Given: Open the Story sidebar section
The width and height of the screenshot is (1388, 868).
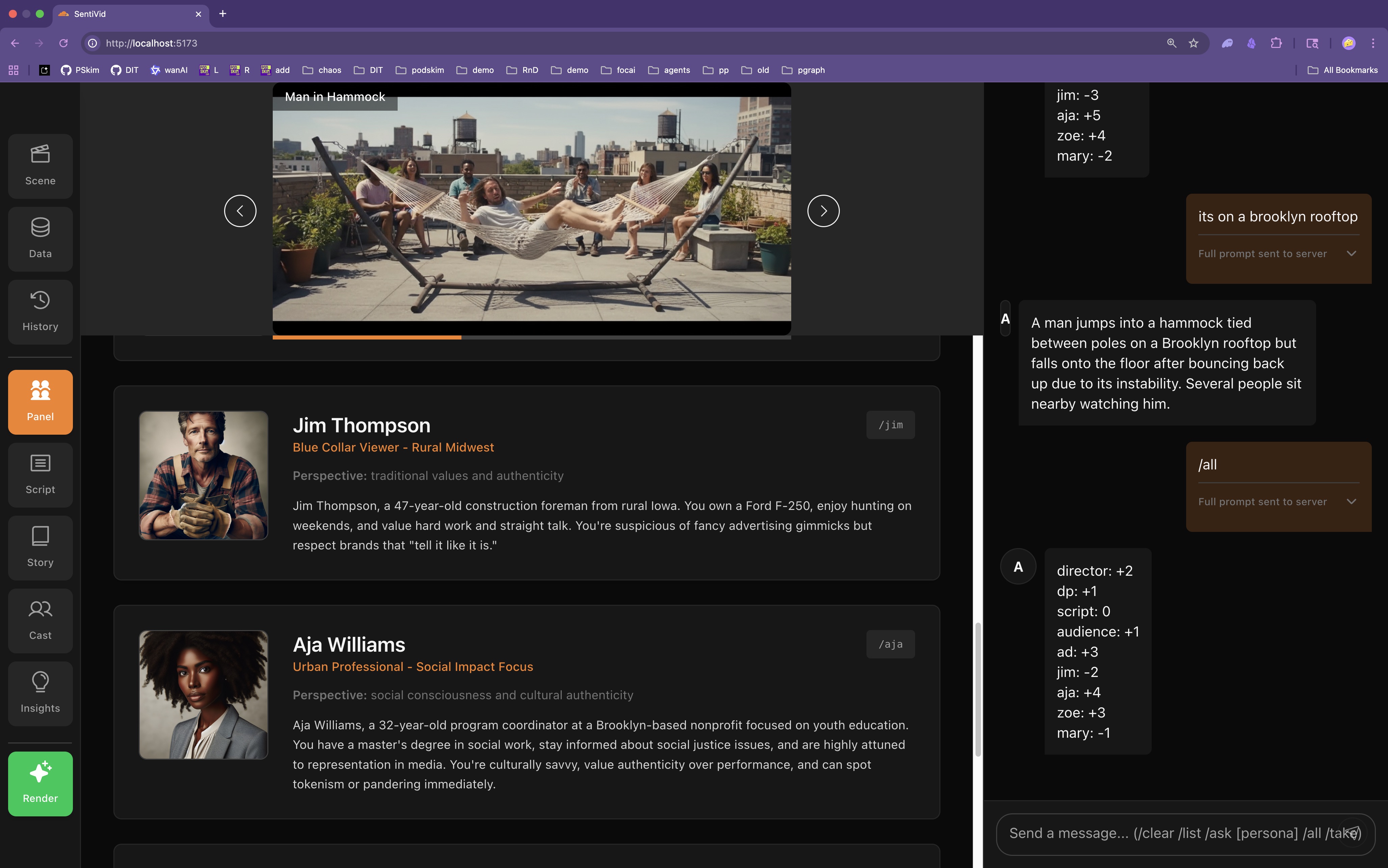Looking at the screenshot, I should [40, 548].
